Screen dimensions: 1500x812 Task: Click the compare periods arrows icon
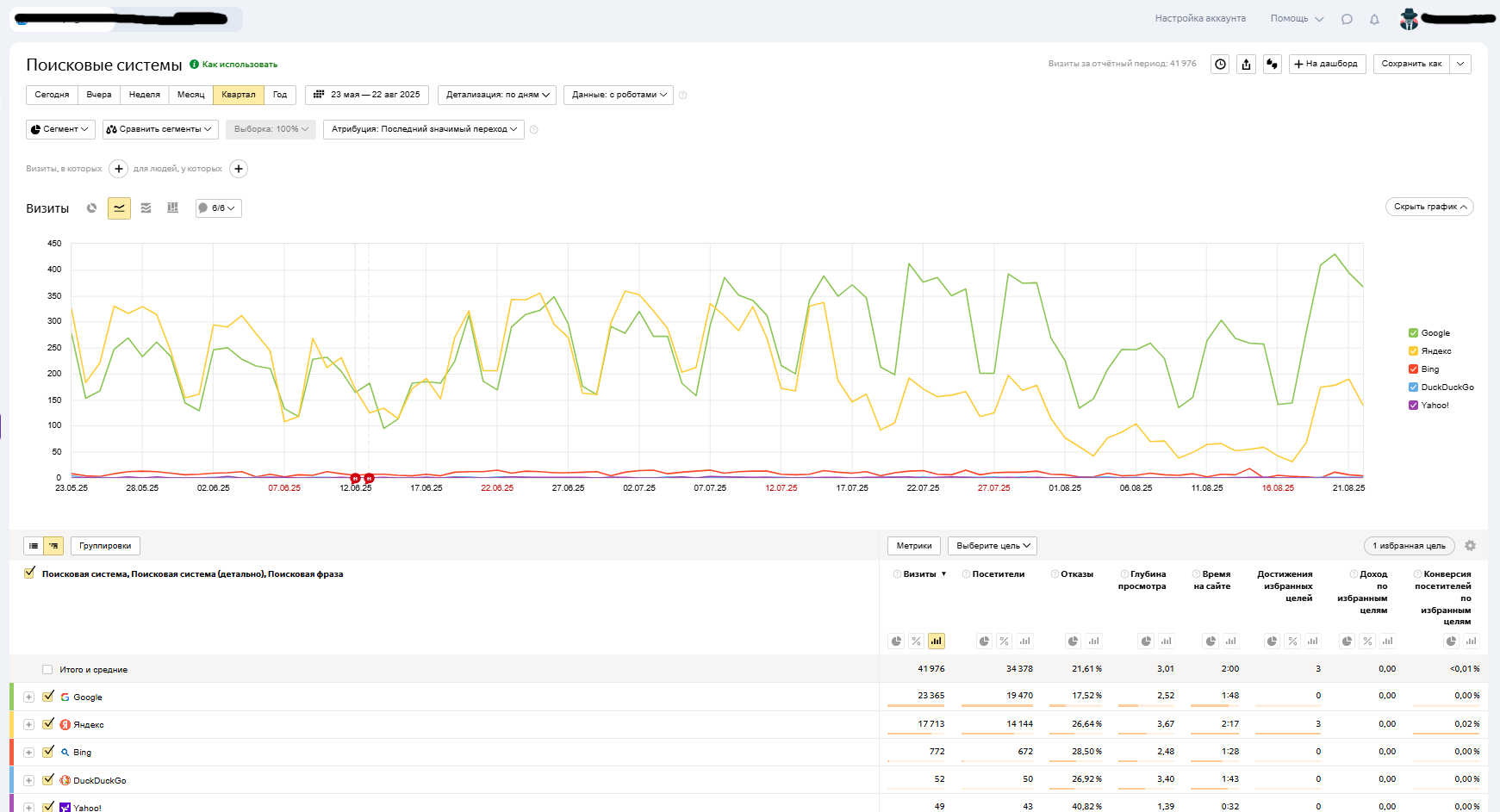click(1273, 64)
